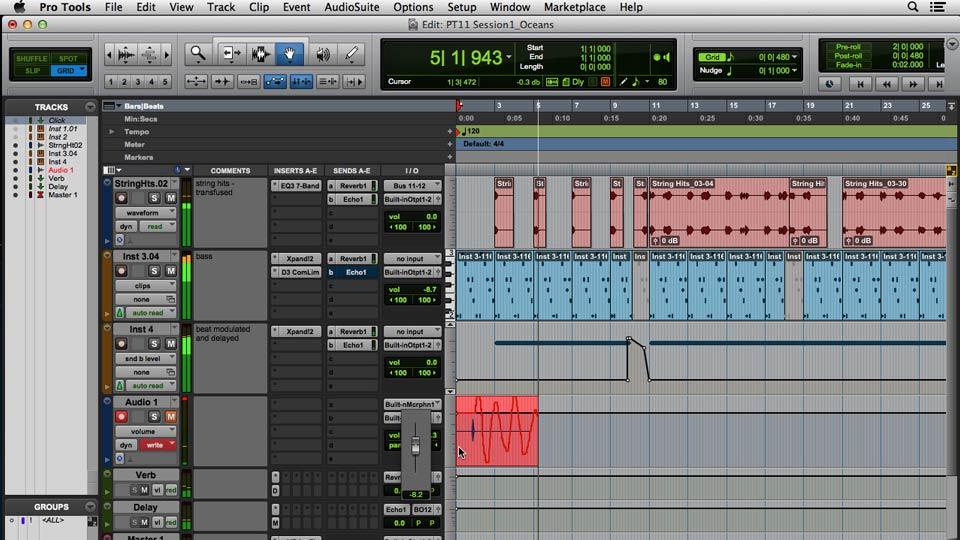Click the Return to Zero transport button
960x540 pixels.
[860, 84]
